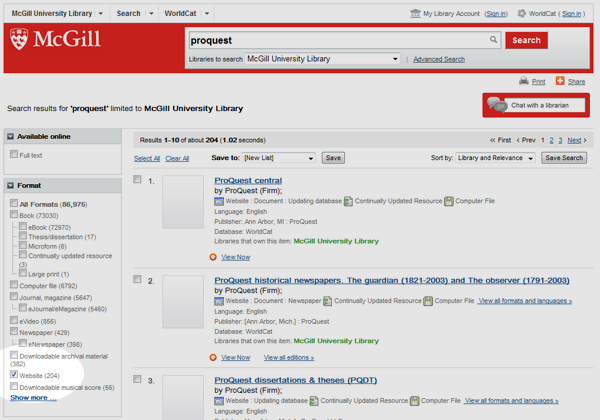Check the Book format filter
Viewport: 600px width, 420px height.
point(14,214)
